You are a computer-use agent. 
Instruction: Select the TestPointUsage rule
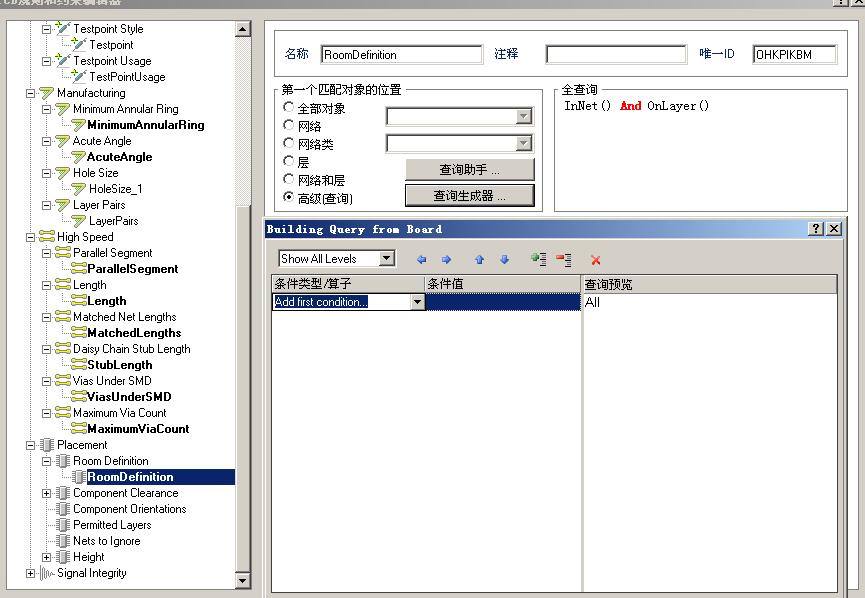127,77
